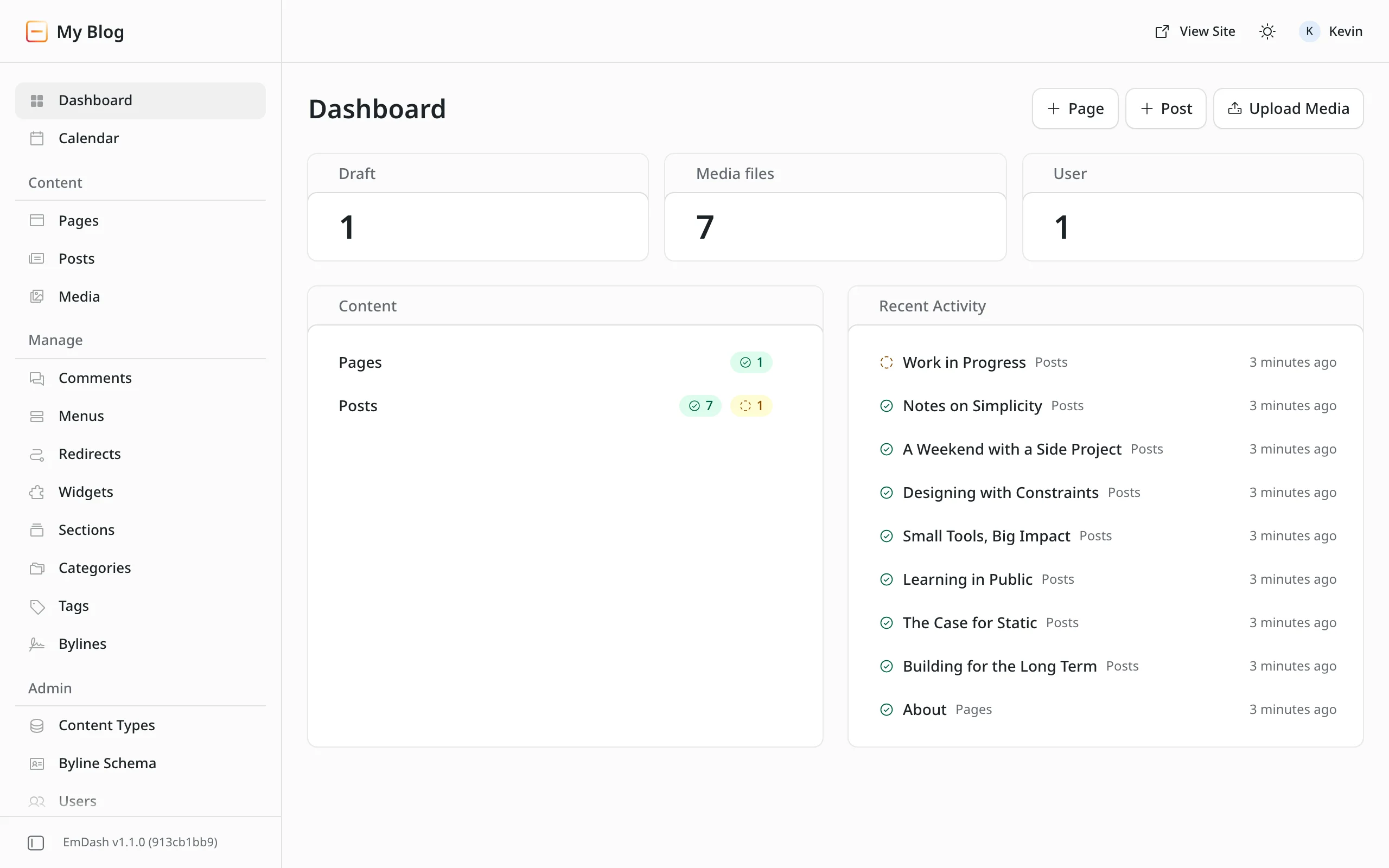The image size is (1389, 868).
Task: Click published check icon beside About
Action: click(x=886, y=710)
